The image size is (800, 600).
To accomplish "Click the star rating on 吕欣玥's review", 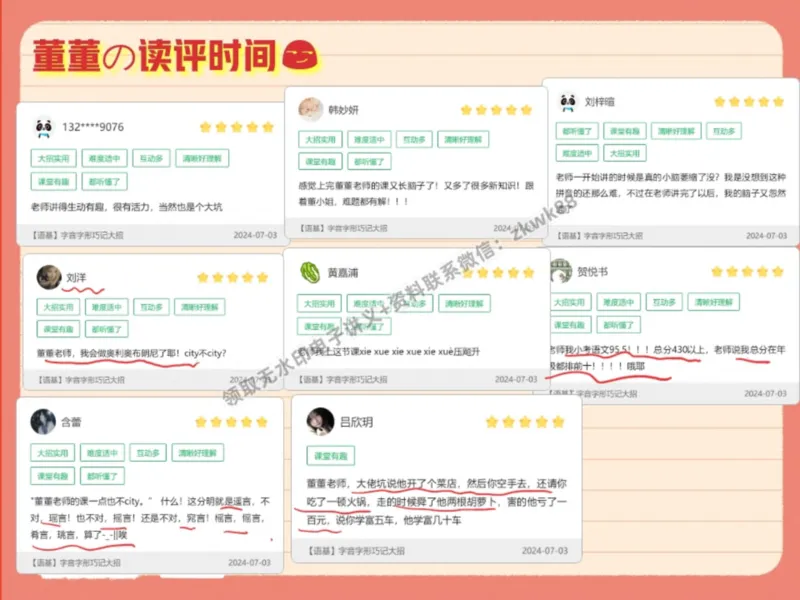I will (525, 421).
